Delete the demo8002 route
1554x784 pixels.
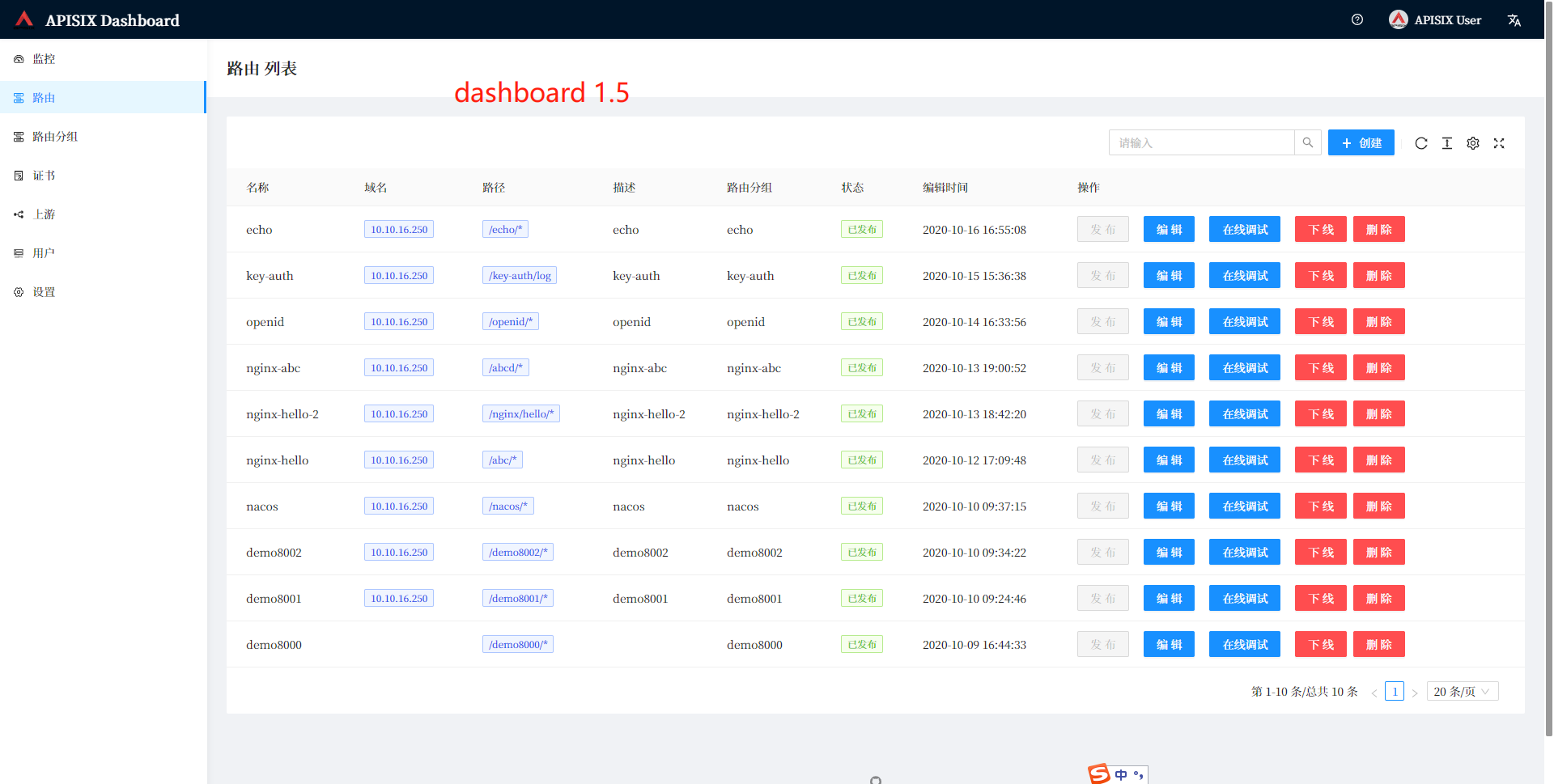pyautogui.click(x=1379, y=552)
